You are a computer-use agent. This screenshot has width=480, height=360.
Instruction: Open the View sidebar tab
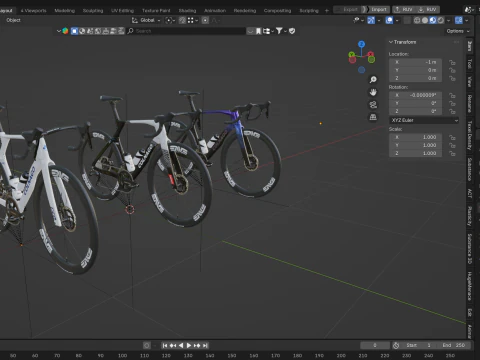pyautogui.click(x=470, y=82)
